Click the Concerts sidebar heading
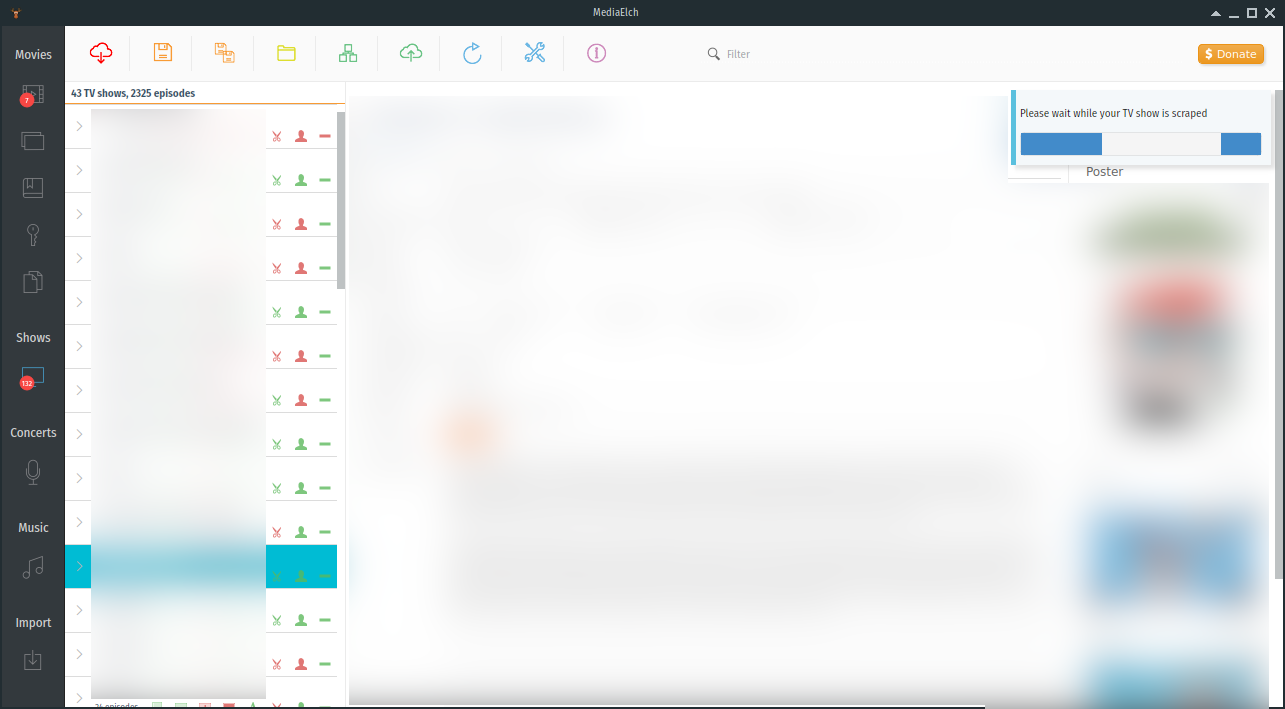This screenshot has height=709, width=1285. click(33, 433)
